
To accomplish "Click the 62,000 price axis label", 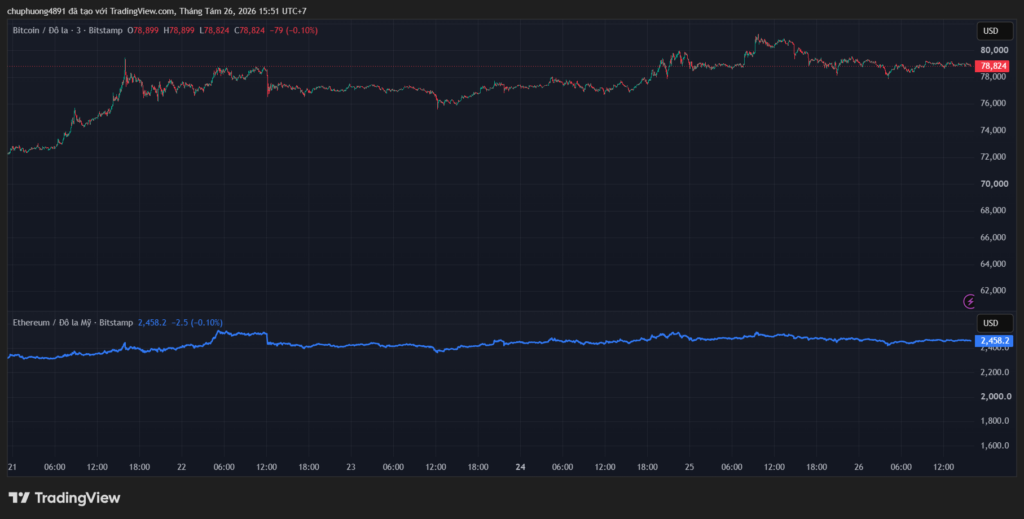I will tap(991, 291).
